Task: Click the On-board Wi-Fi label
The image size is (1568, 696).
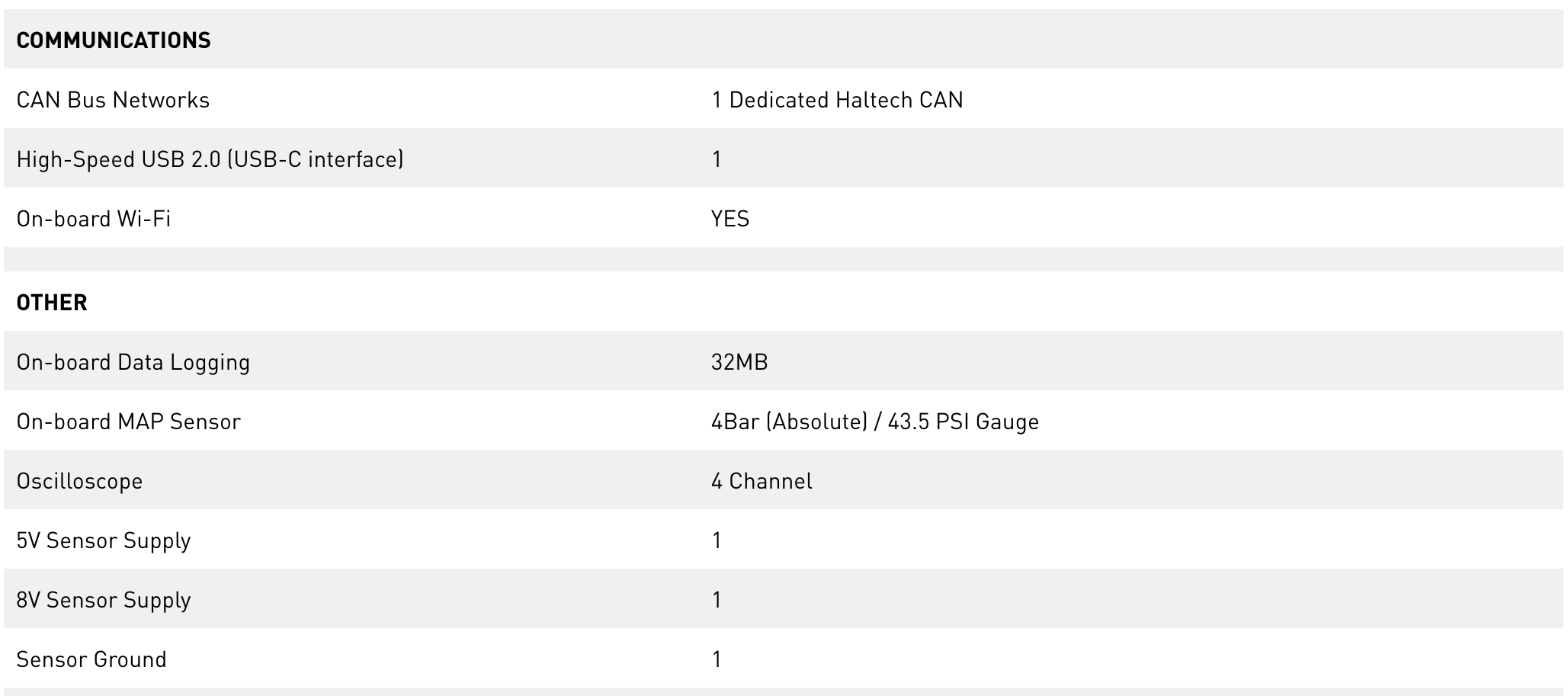Action: (94, 219)
